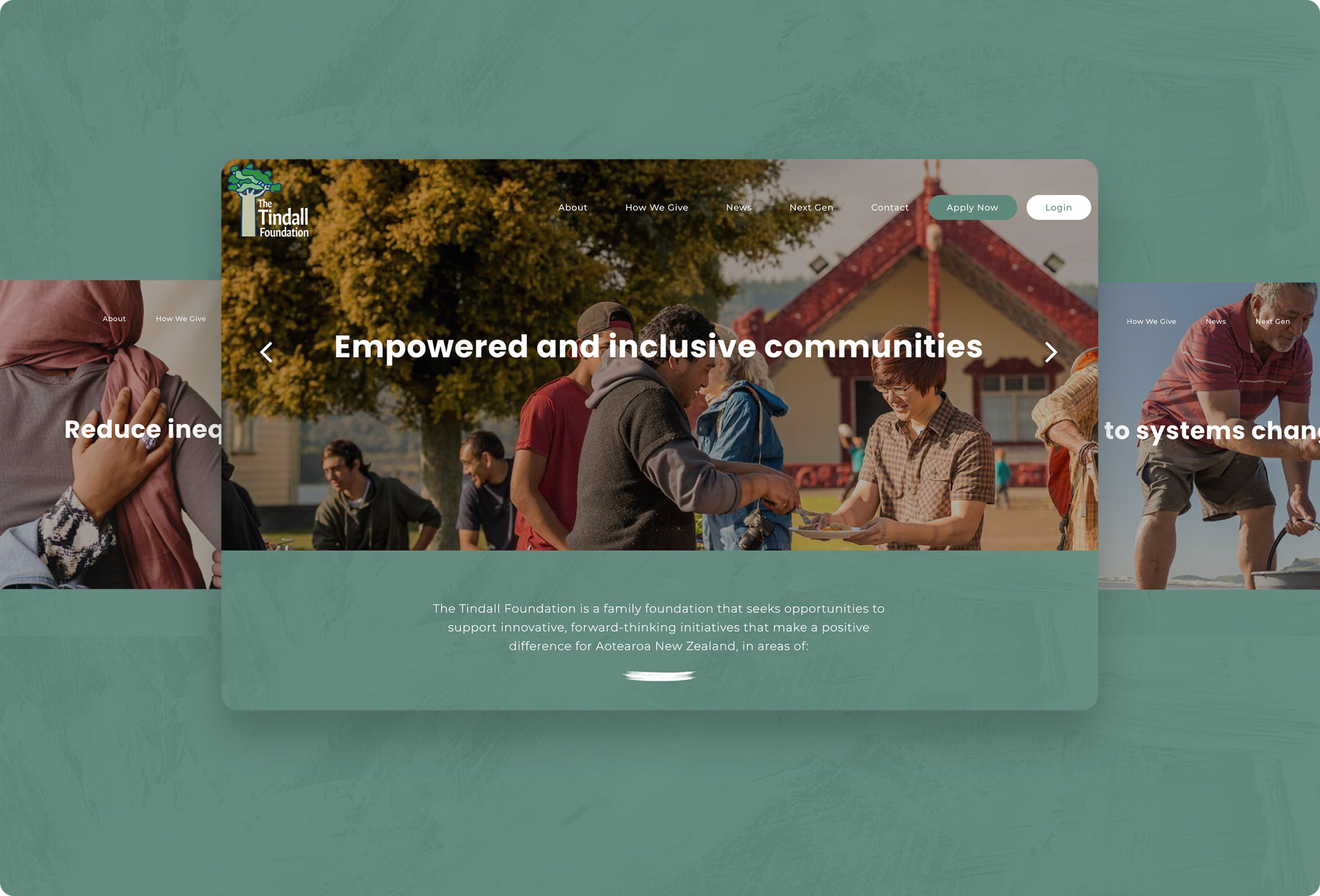Expand the How We Give dropdown
The width and height of the screenshot is (1320, 896).
coord(656,207)
